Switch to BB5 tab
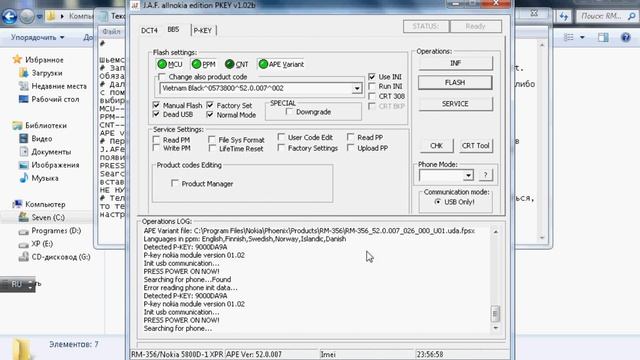The height and width of the screenshot is (360, 640). click(173, 30)
